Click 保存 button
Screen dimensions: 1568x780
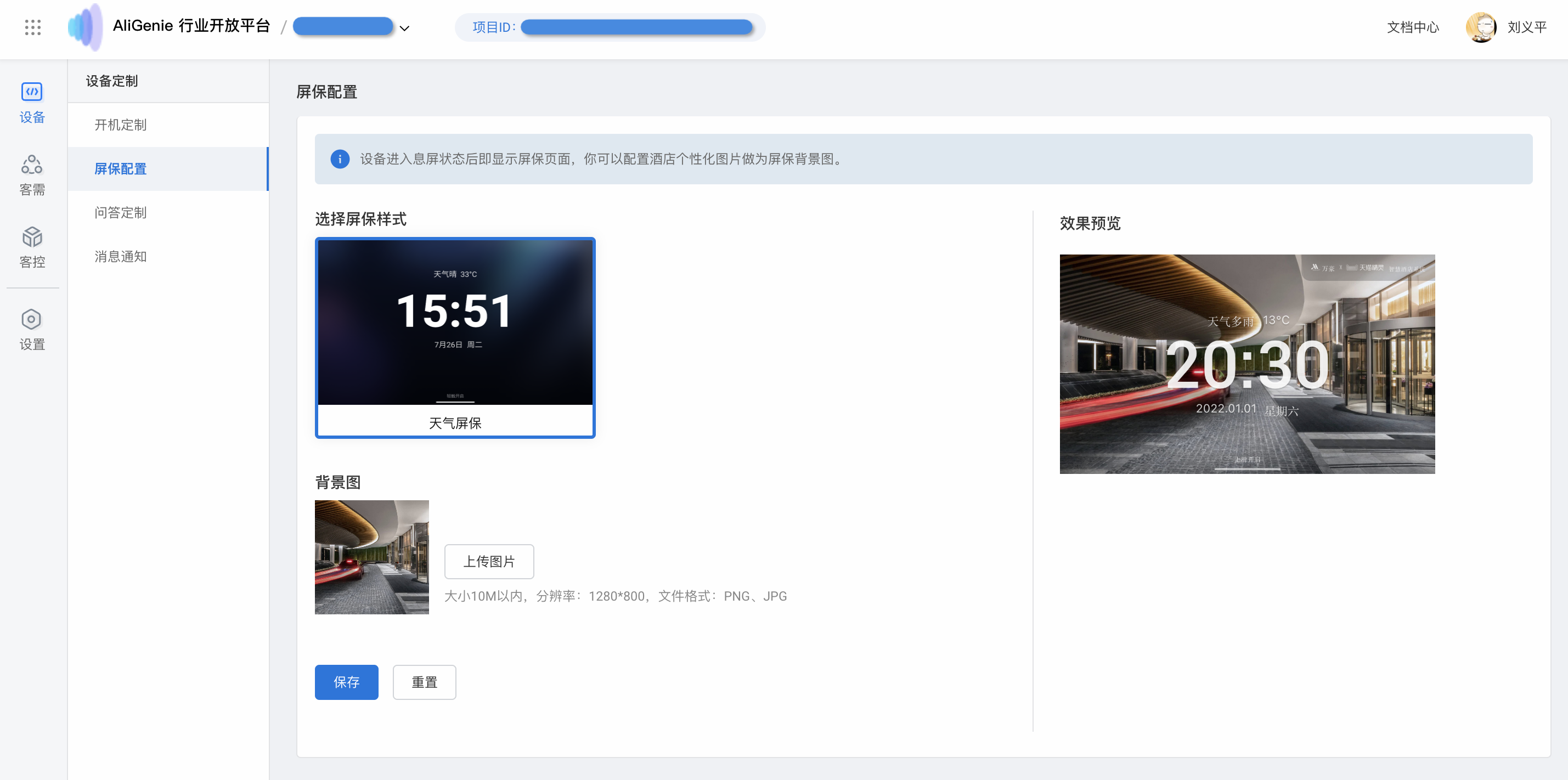[x=346, y=682]
